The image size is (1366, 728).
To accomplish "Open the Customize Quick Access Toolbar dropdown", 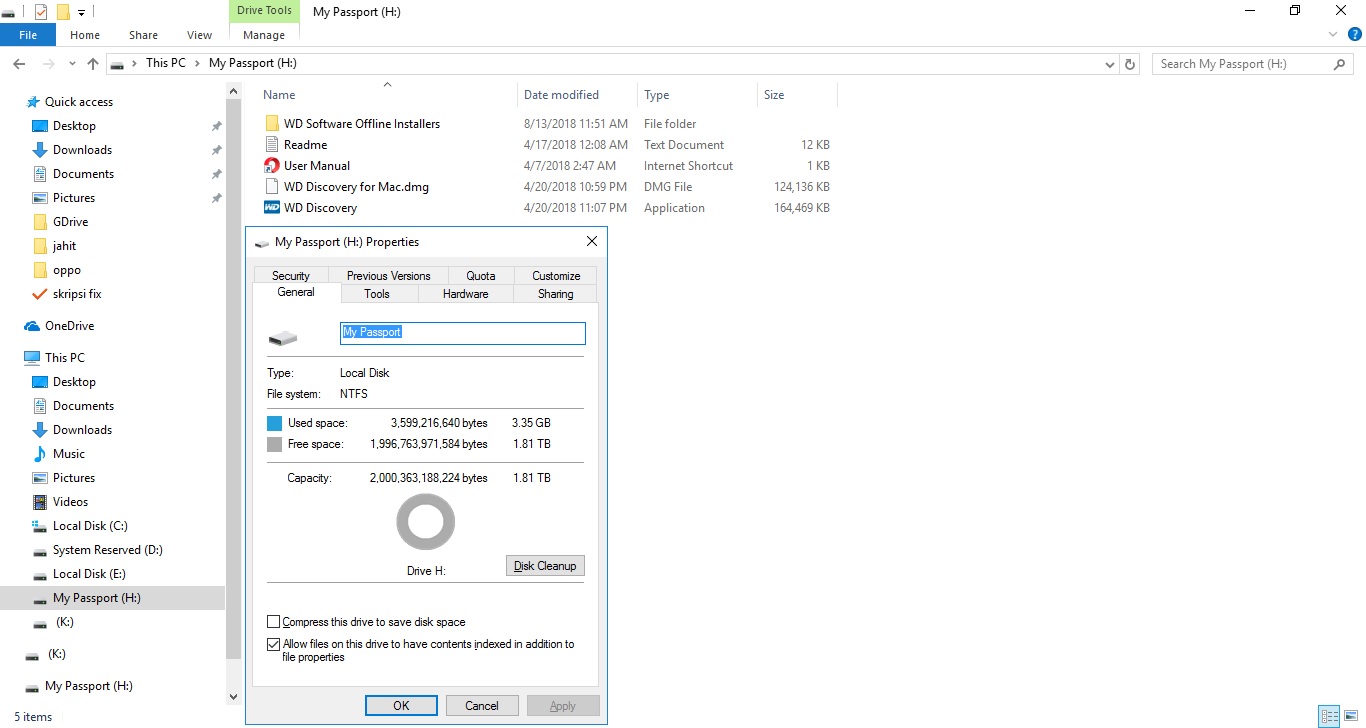I will [81, 12].
